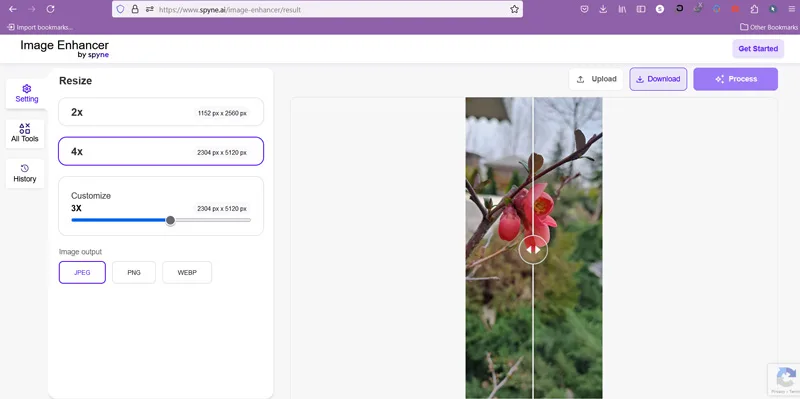Open the browser hamburger menu
Image resolution: width=800 pixels, height=399 pixels.
(x=792, y=9)
